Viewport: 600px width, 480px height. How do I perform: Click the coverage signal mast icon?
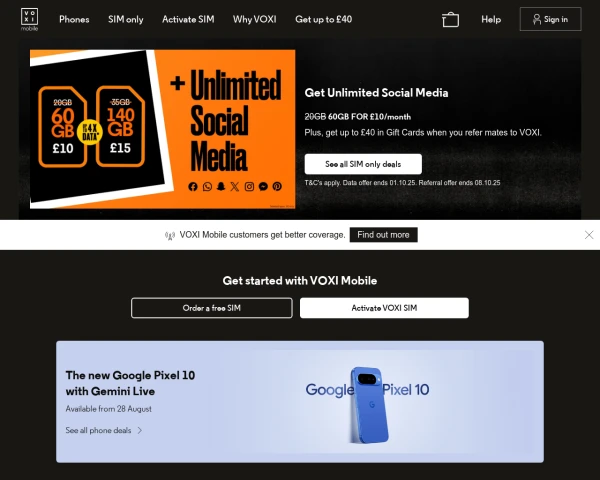pos(170,235)
